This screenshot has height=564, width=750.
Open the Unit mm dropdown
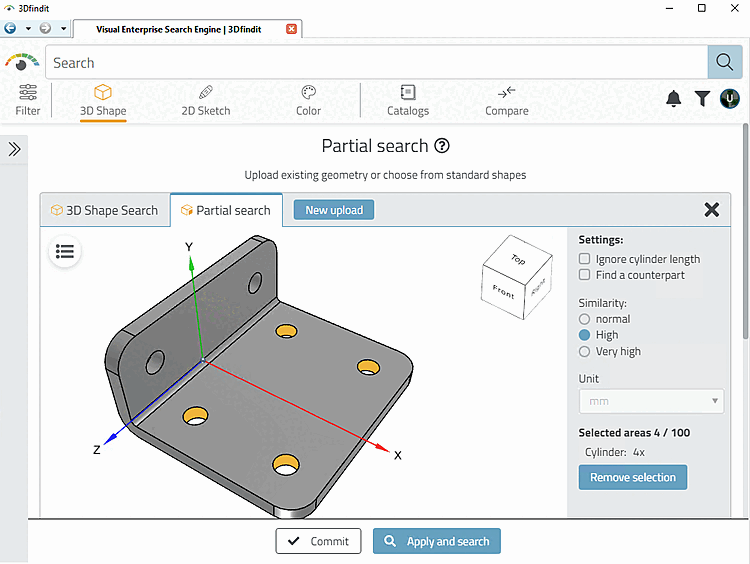click(651, 401)
